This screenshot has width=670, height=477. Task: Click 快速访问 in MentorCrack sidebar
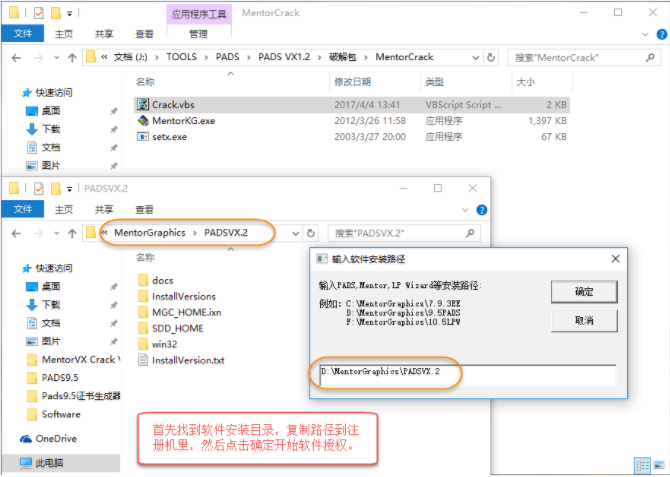(47, 92)
